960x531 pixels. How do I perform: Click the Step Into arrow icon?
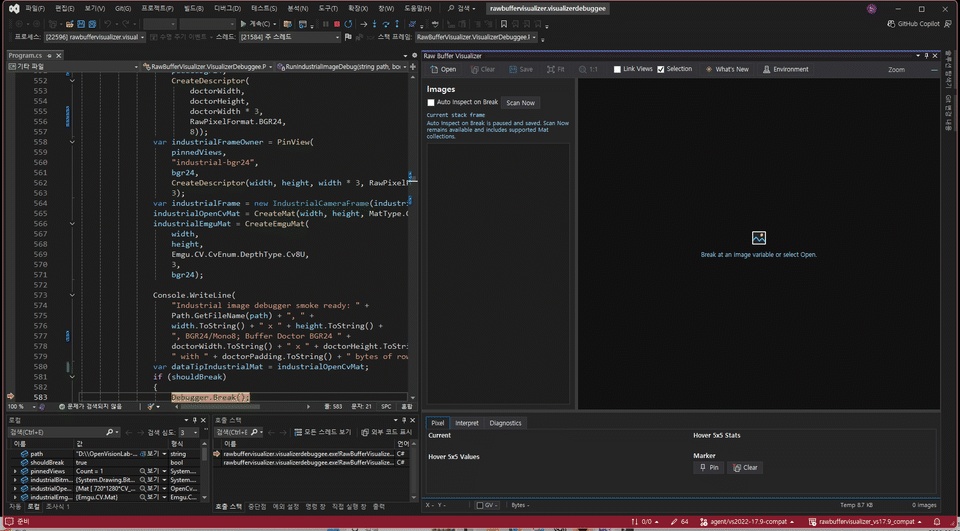coord(375,24)
